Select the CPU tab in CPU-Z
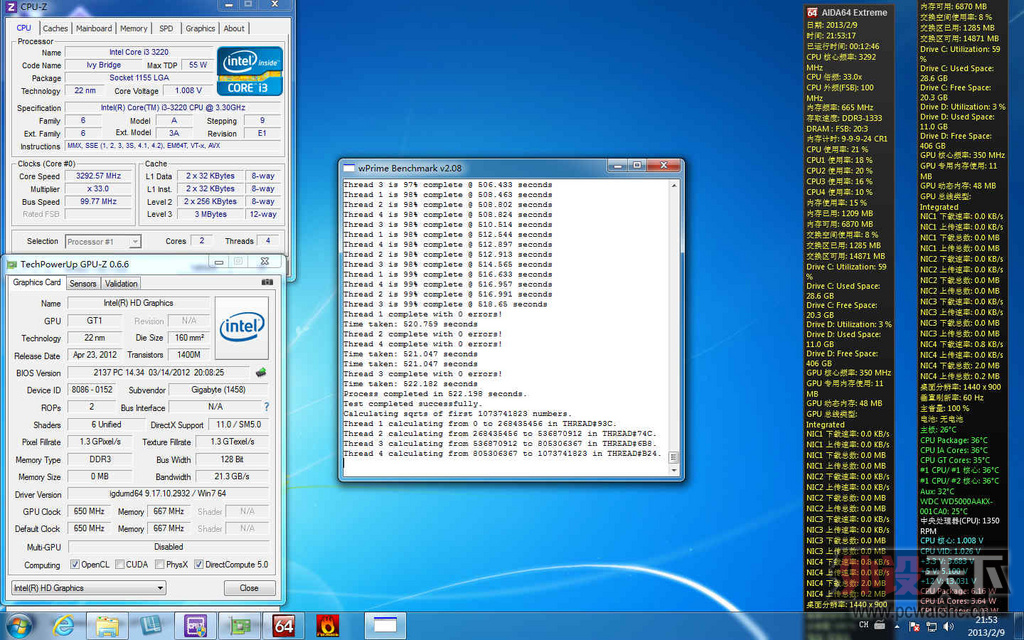The height and width of the screenshot is (640, 1024). click(x=24, y=27)
